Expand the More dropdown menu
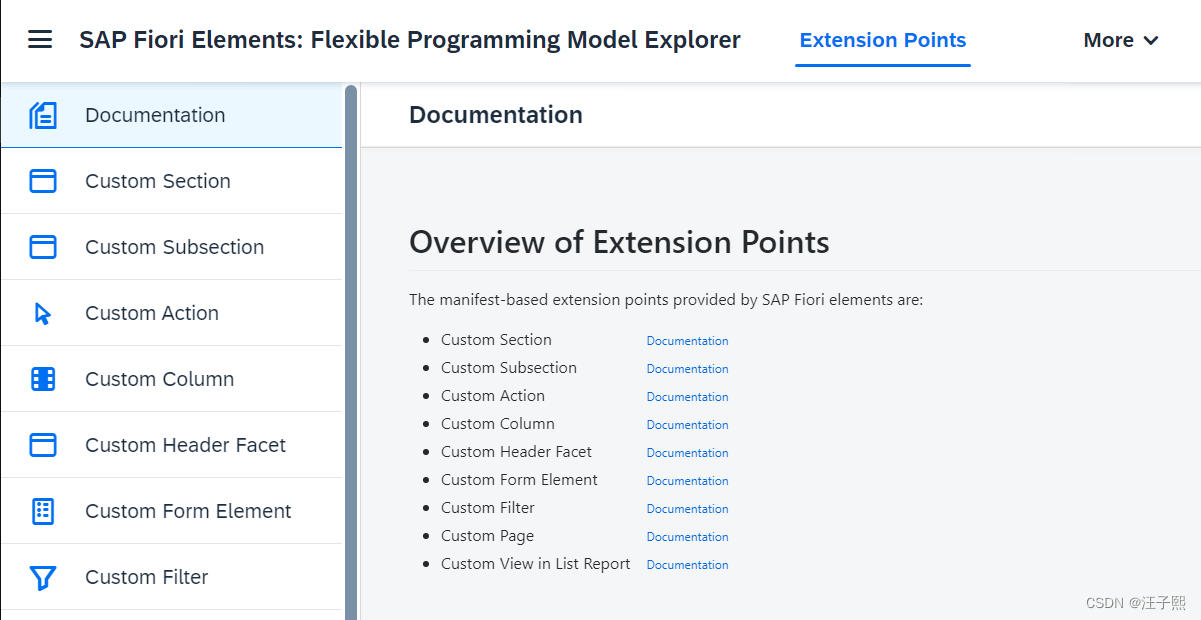 pos(1120,40)
